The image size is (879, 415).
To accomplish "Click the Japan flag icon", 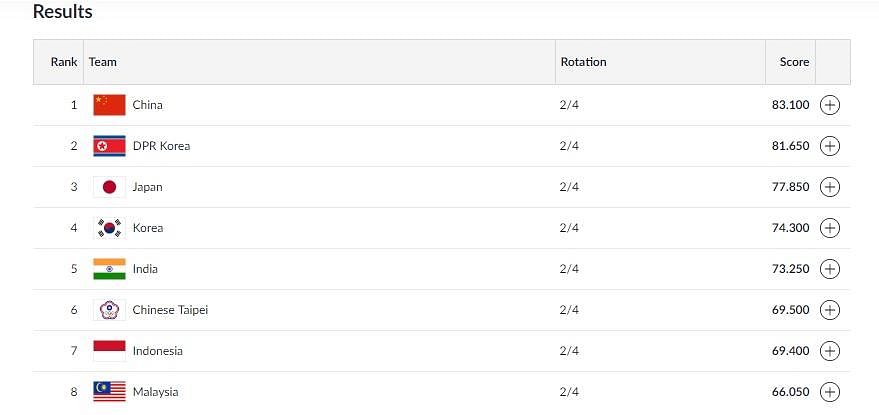I will point(109,187).
